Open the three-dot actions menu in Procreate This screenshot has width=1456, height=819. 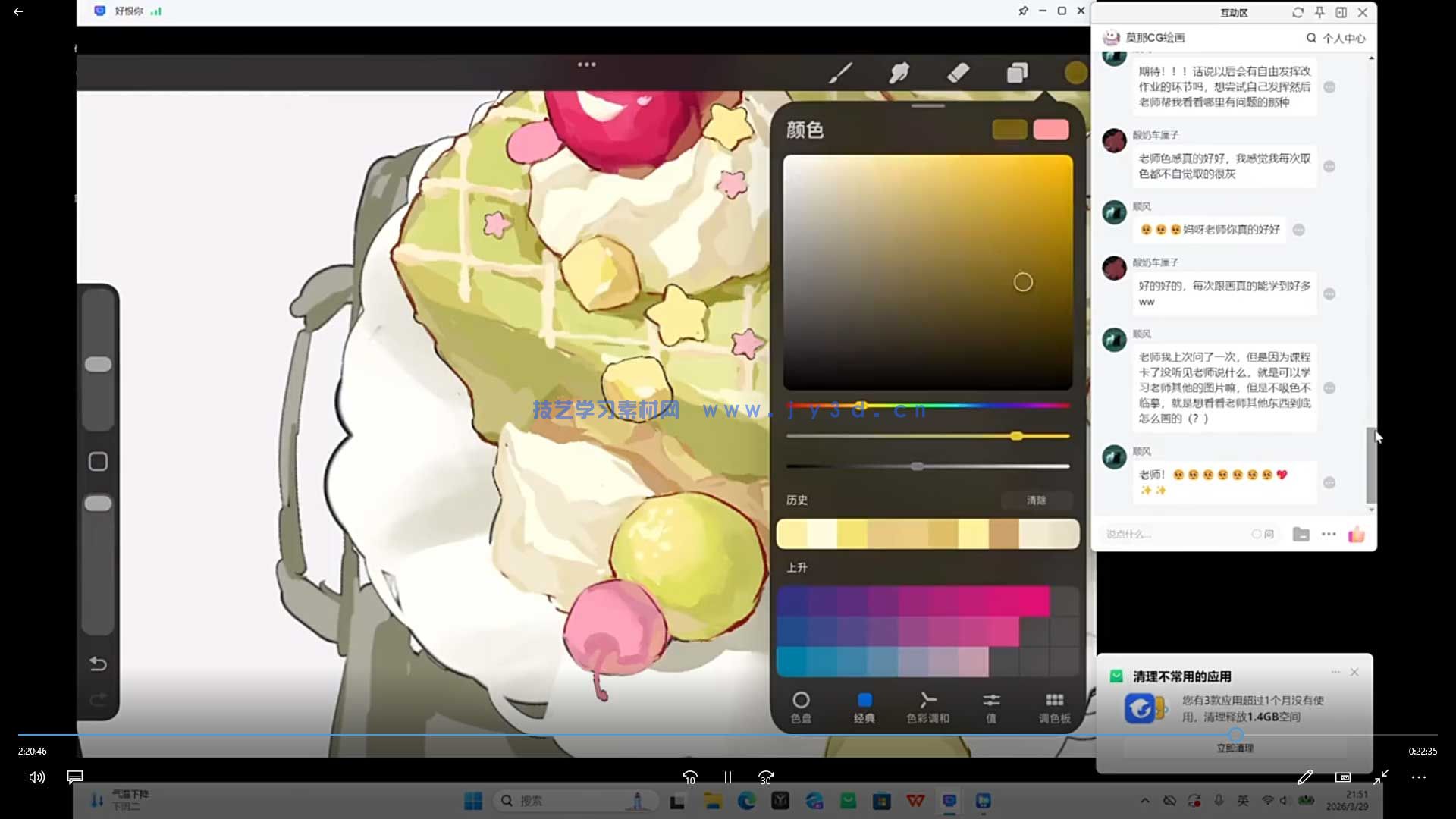tap(586, 64)
